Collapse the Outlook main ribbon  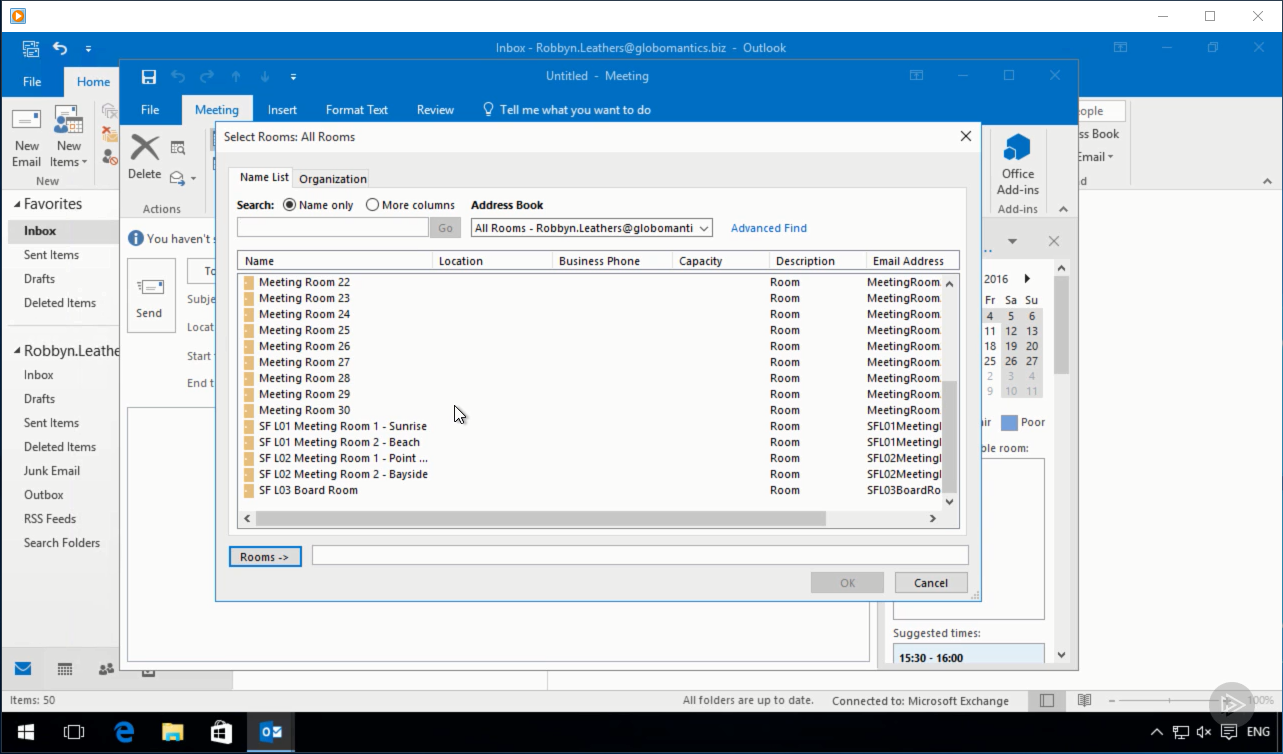pyautogui.click(x=1267, y=181)
